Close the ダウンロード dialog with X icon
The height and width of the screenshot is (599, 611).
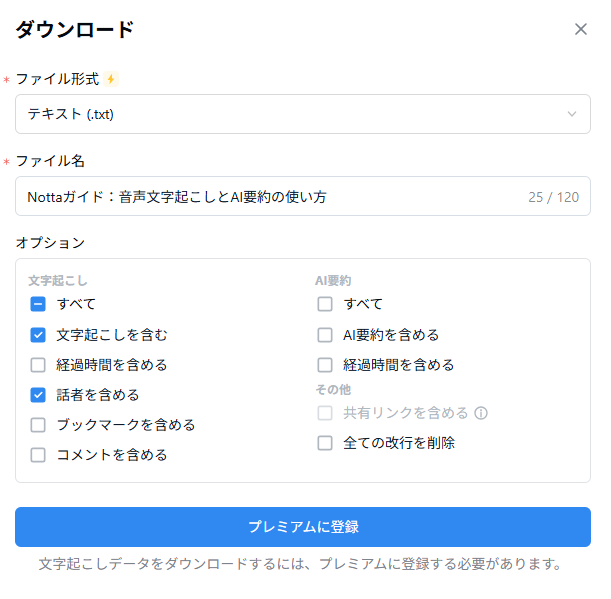point(581,29)
